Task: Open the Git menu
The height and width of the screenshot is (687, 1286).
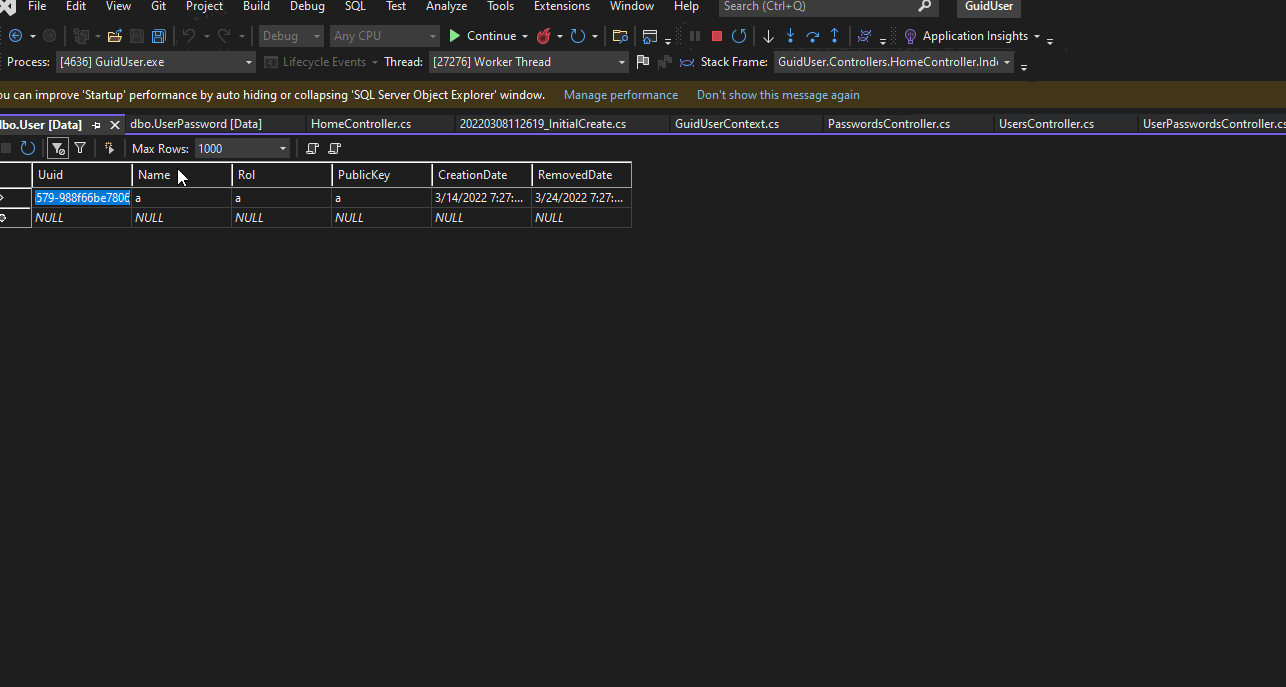Action: coord(158,6)
